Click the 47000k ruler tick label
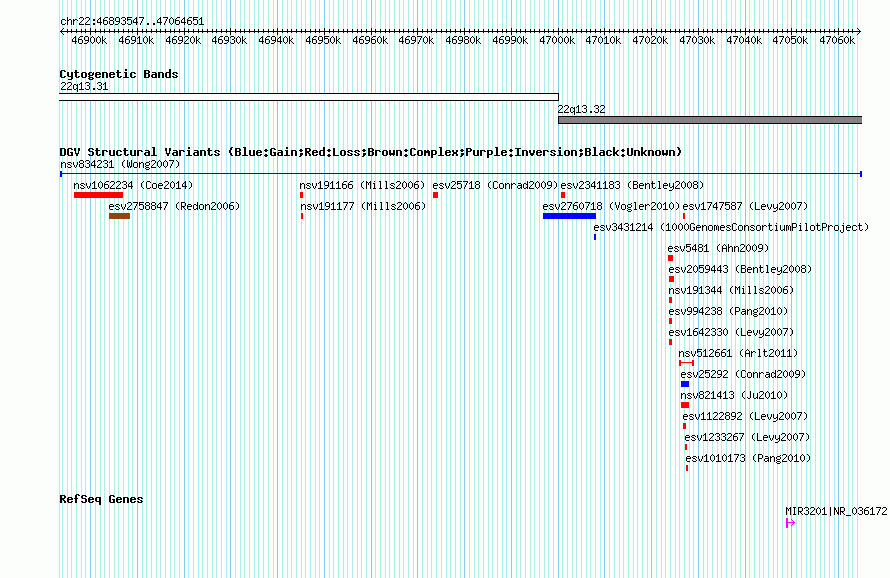Screen dimensions: 890x578 (x=557, y=41)
